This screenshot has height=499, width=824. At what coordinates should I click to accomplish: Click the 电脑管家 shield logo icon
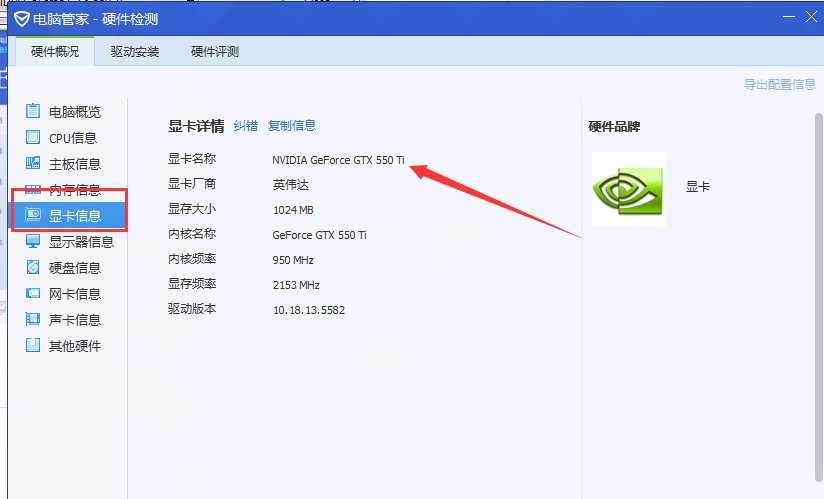[22, 19]
